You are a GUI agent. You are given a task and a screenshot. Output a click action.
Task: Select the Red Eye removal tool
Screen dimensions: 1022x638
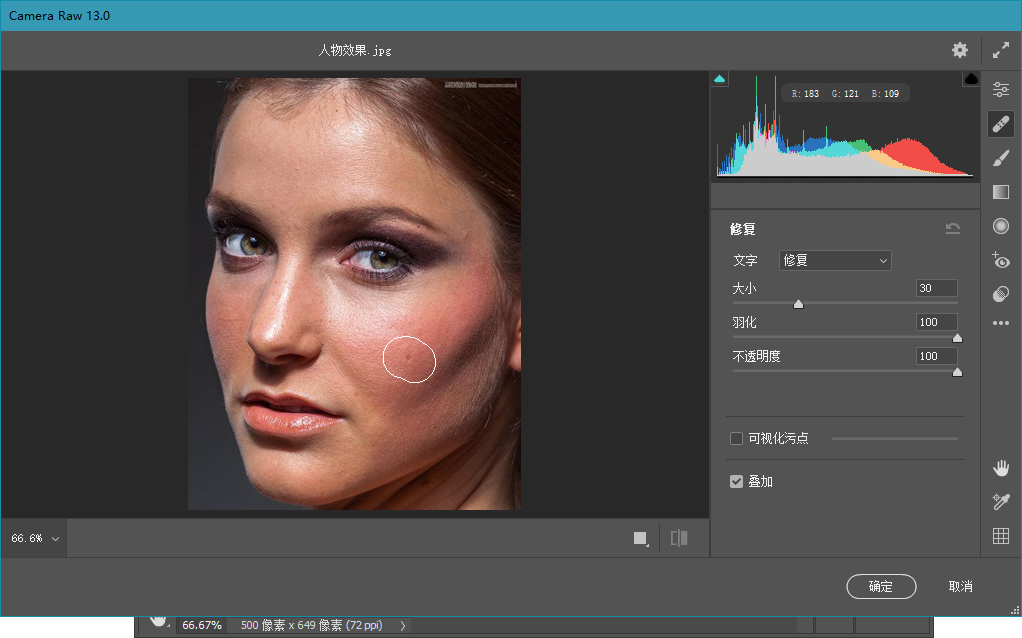click(x=1000, y=260)
